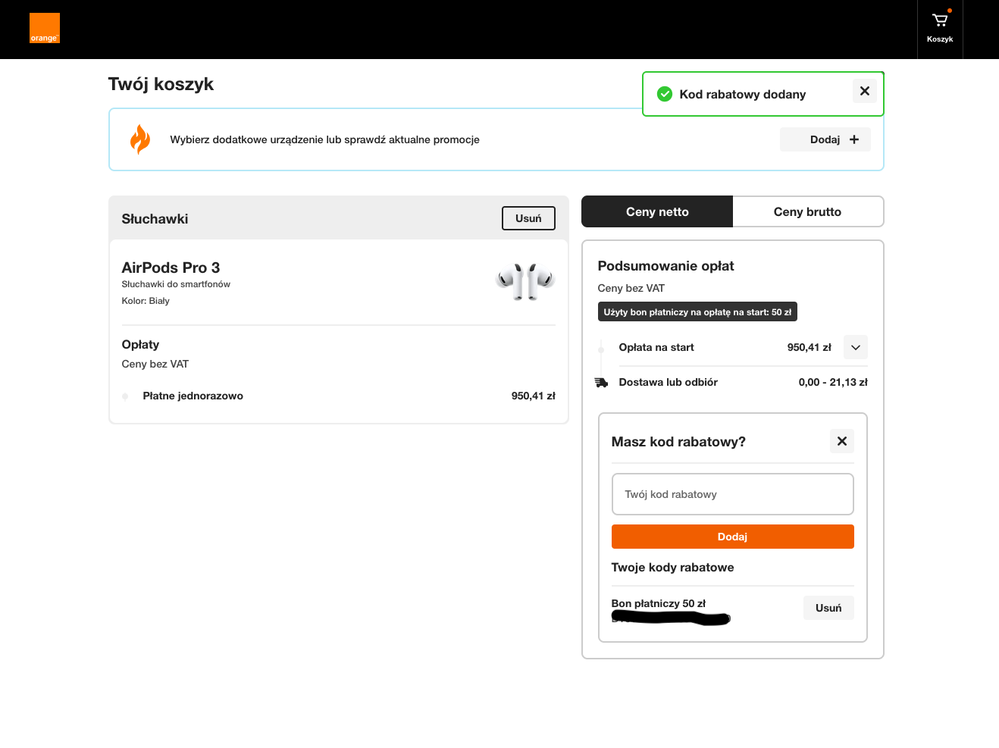
Task: Click the Użyty bon płatniczy badge
Action: (x=697, y=312)
